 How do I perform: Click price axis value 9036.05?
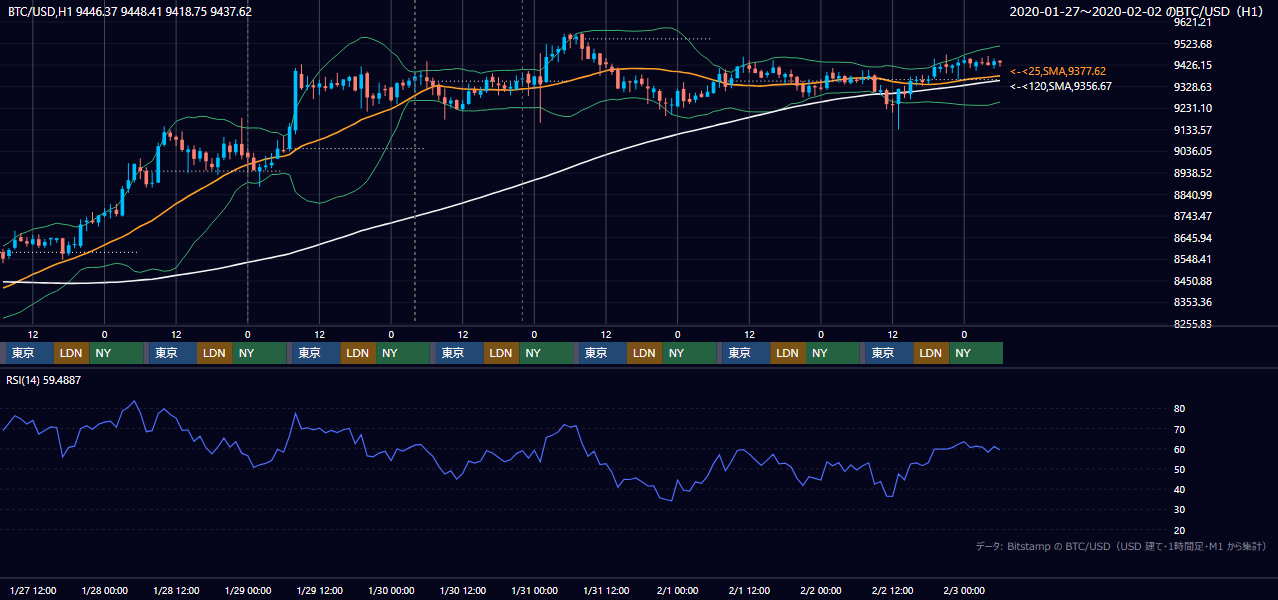click(x=1193, y=151)
